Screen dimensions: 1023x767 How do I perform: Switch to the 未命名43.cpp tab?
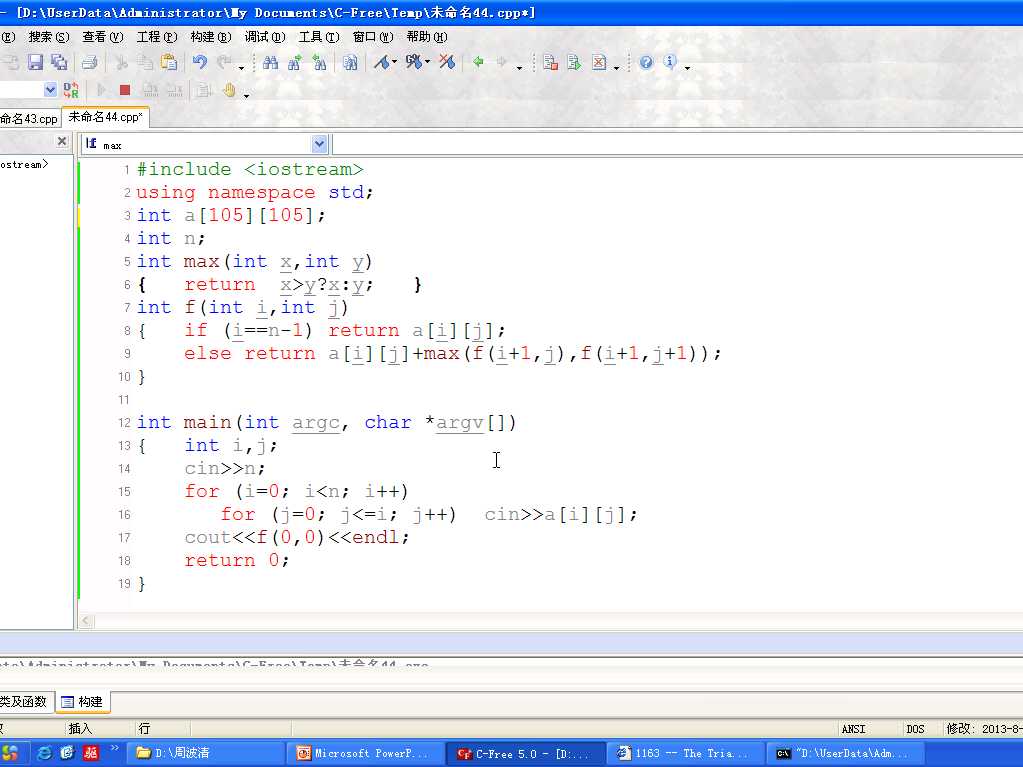click(x=29, y=119)
